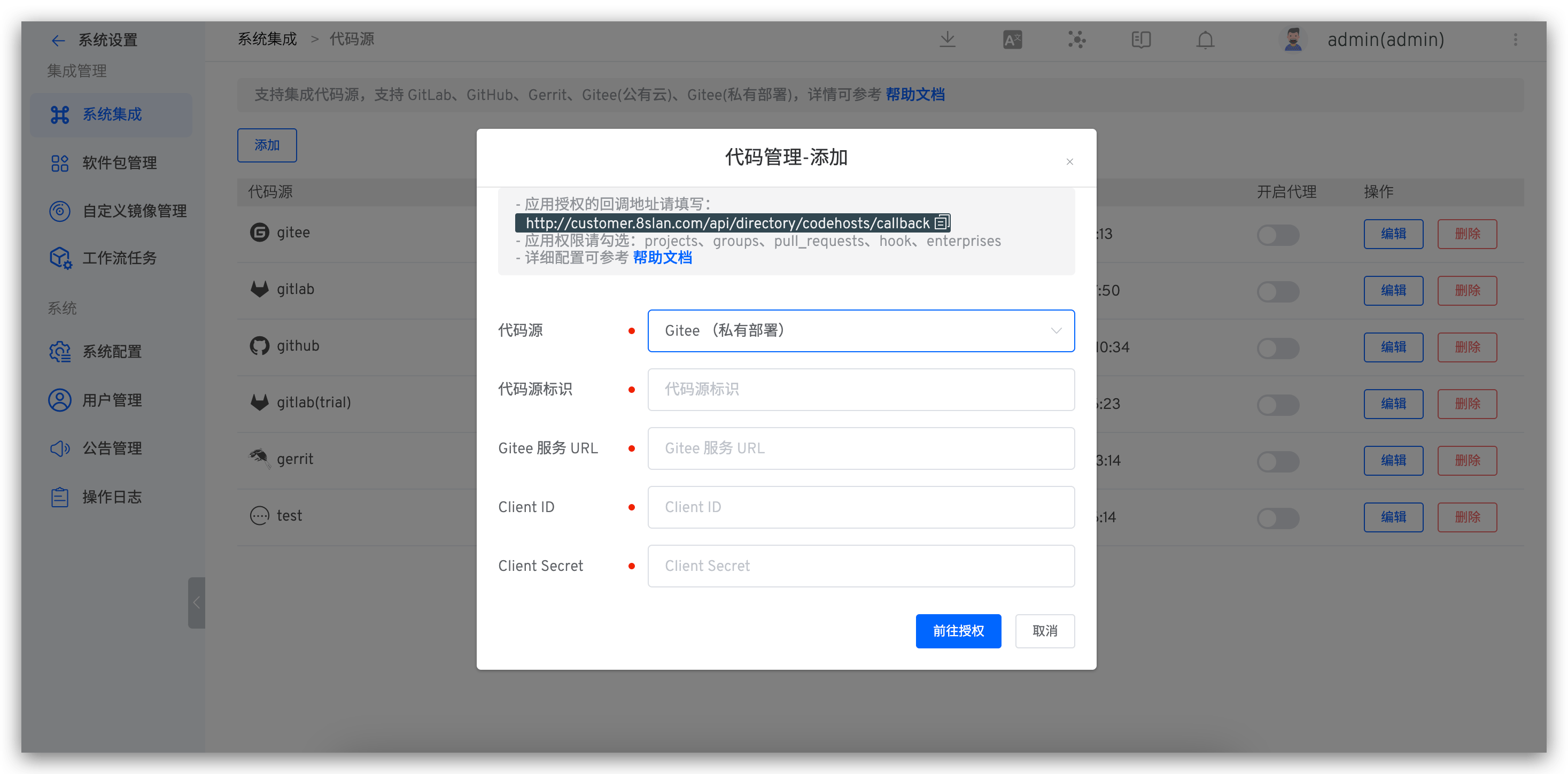Collapse the left sidebar handle
1568x774 pixels.
pos(196,602)
